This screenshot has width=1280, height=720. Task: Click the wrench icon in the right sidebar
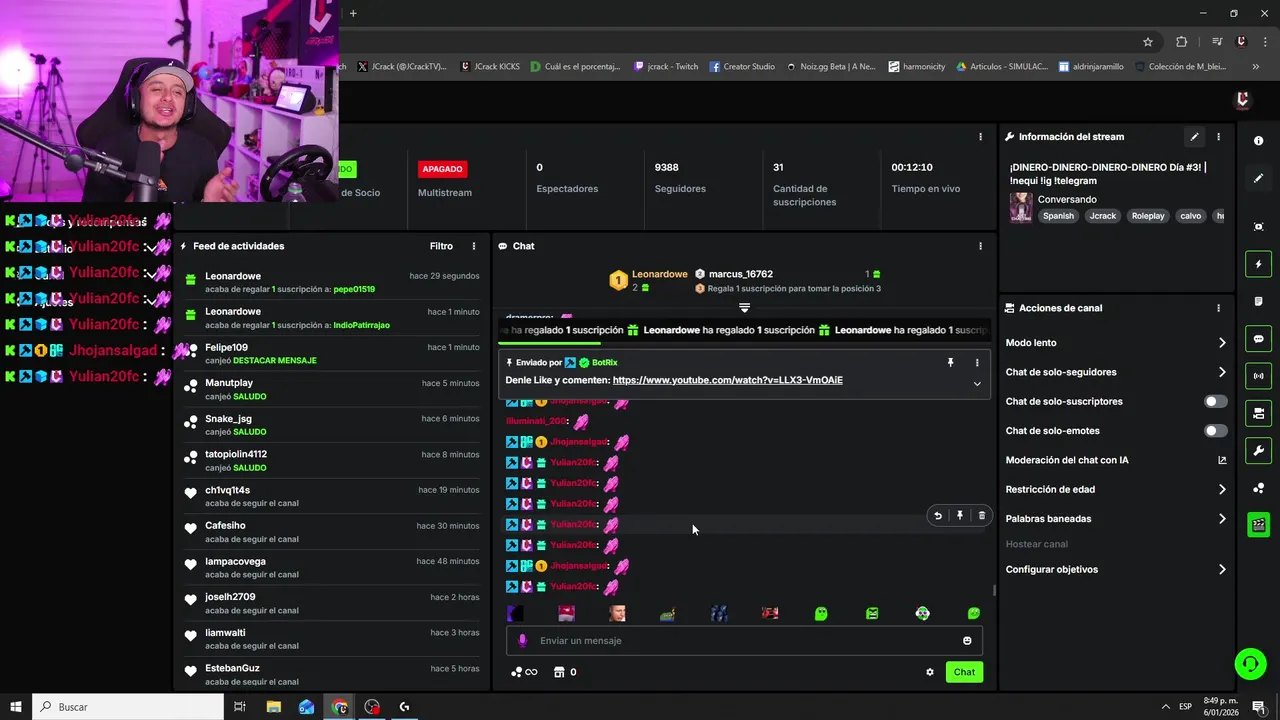(1258, 450)
